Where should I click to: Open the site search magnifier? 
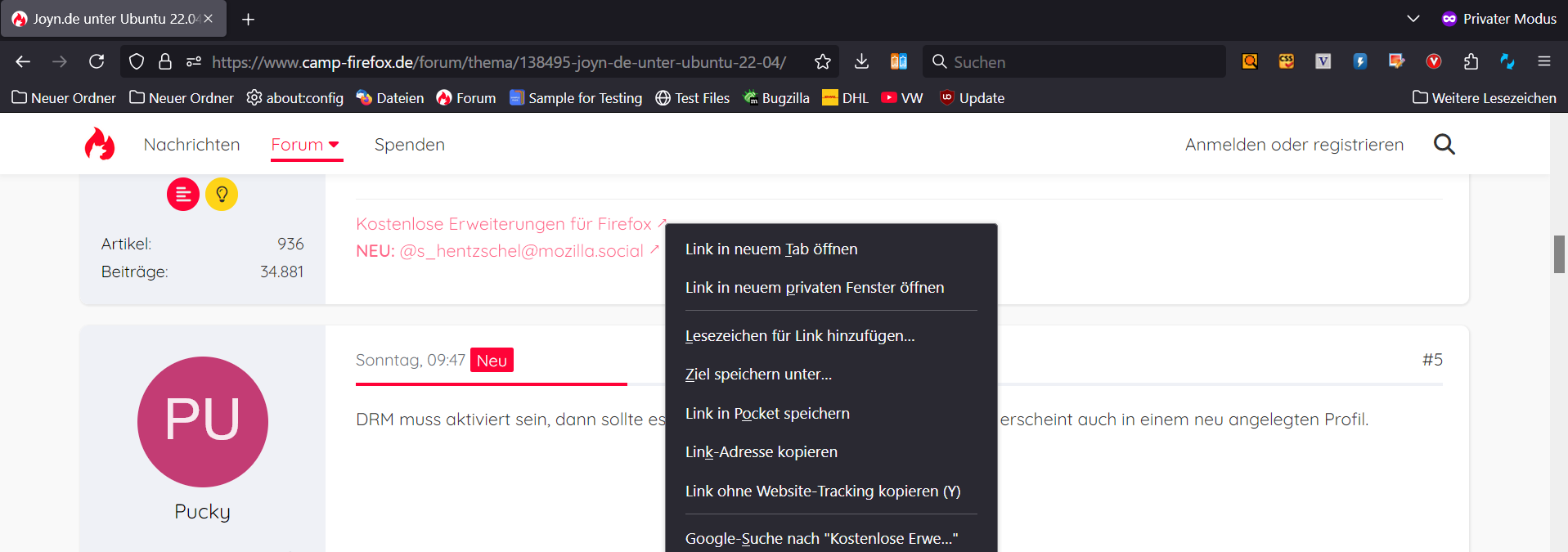click(1444, 144)
